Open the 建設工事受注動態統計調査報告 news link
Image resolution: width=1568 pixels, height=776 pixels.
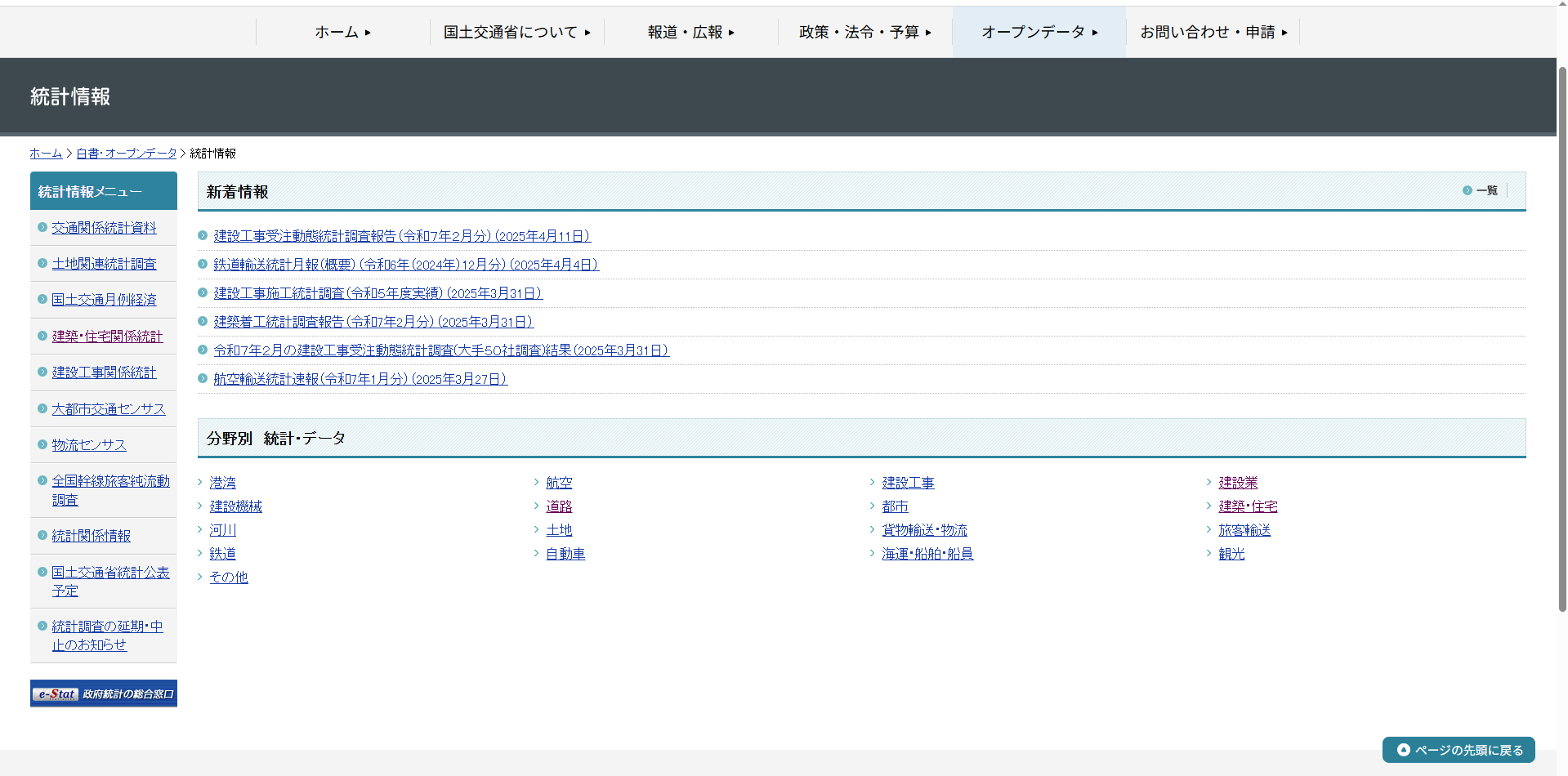pos(400,235)
